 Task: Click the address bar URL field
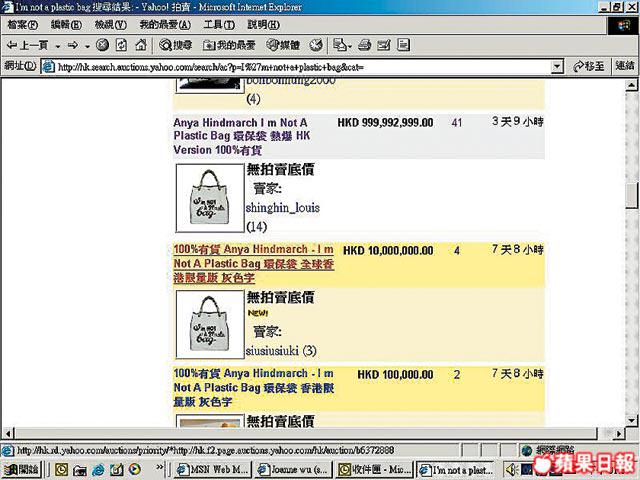303,67
